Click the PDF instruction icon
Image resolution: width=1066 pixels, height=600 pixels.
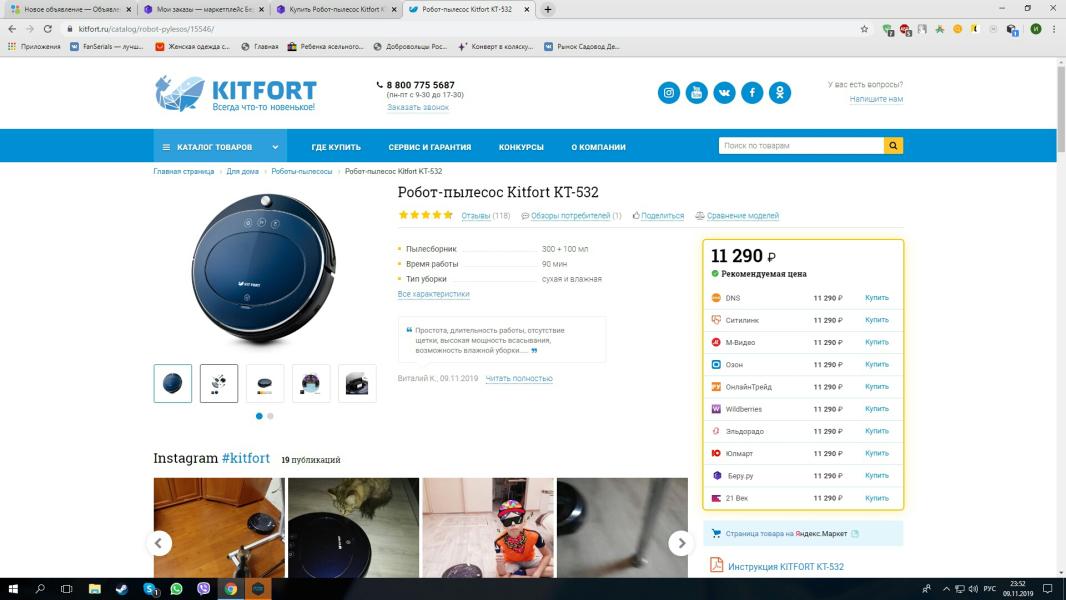716,565
